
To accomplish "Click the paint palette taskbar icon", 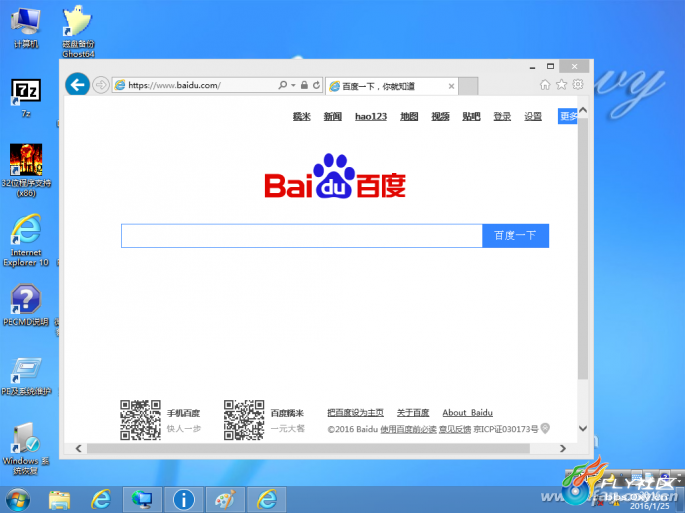I will pos(225,499).
